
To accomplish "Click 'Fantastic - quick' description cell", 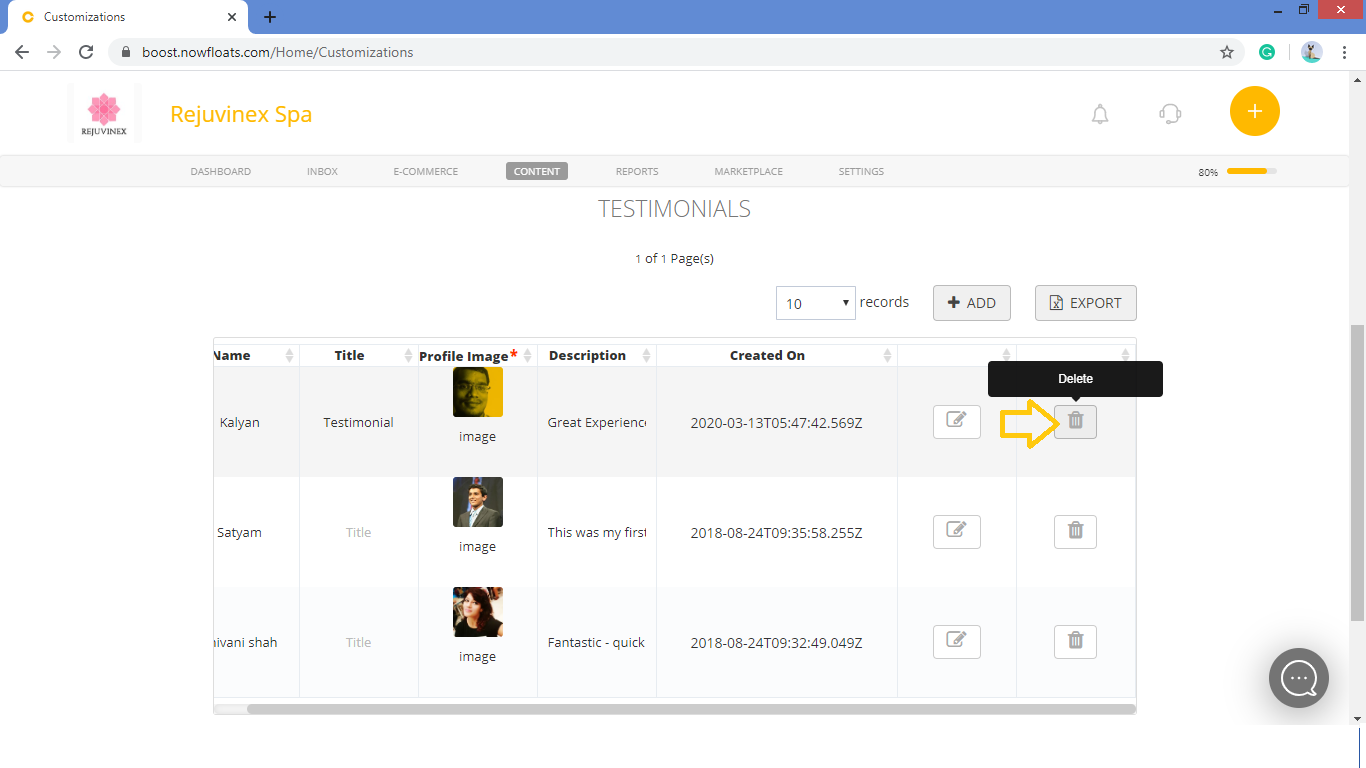I will click(x=596, y=642).
